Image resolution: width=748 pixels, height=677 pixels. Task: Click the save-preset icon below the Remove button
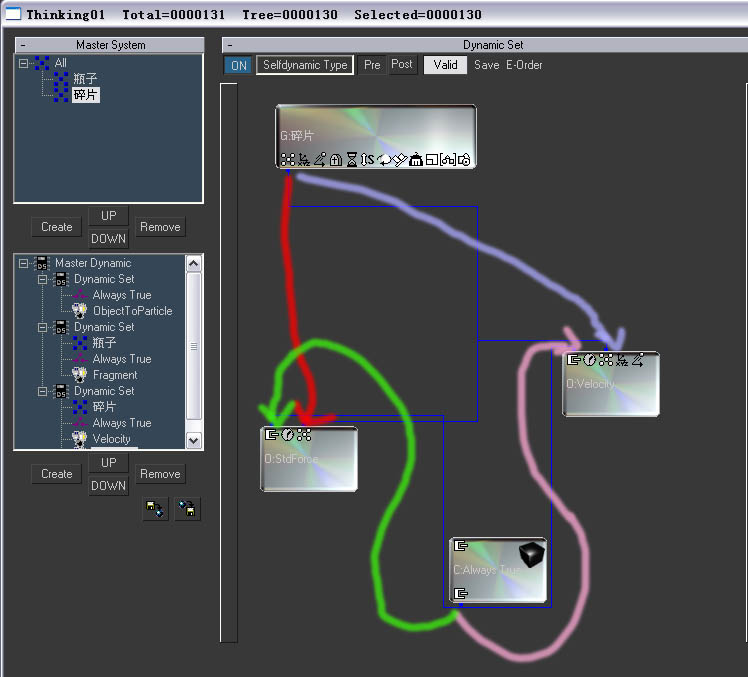click(155, 509)
